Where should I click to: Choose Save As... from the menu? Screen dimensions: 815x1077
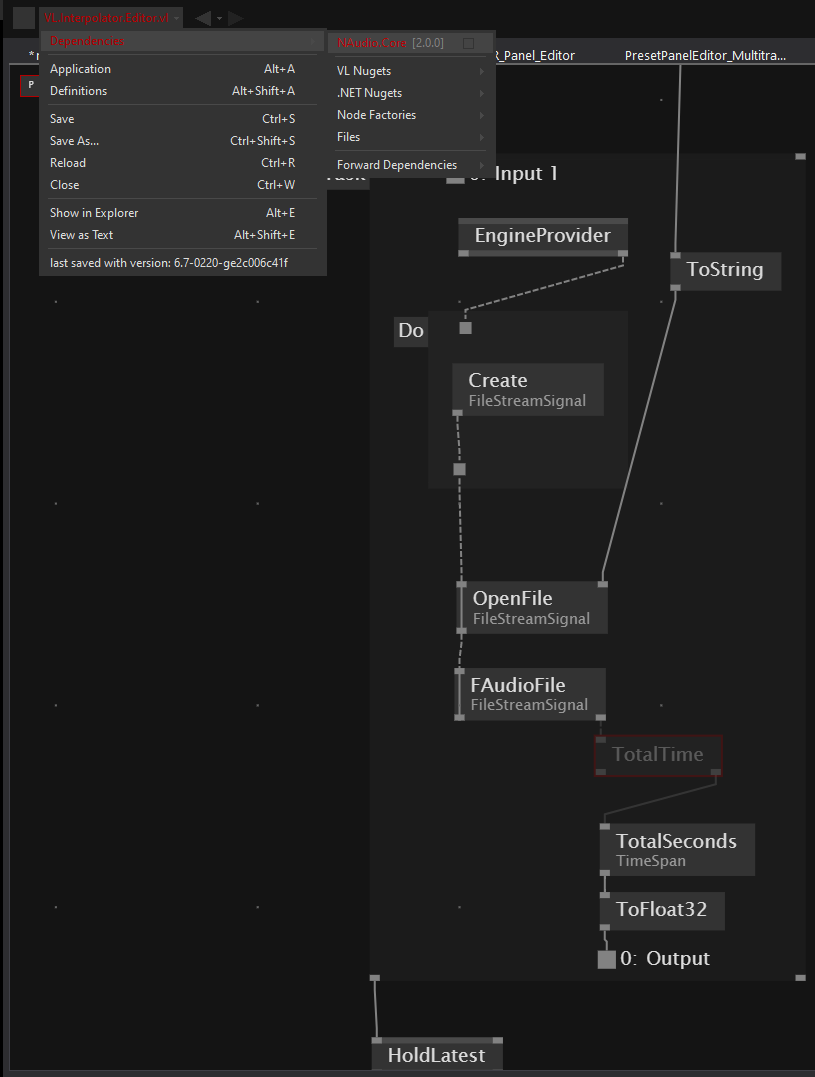point(183,141)
